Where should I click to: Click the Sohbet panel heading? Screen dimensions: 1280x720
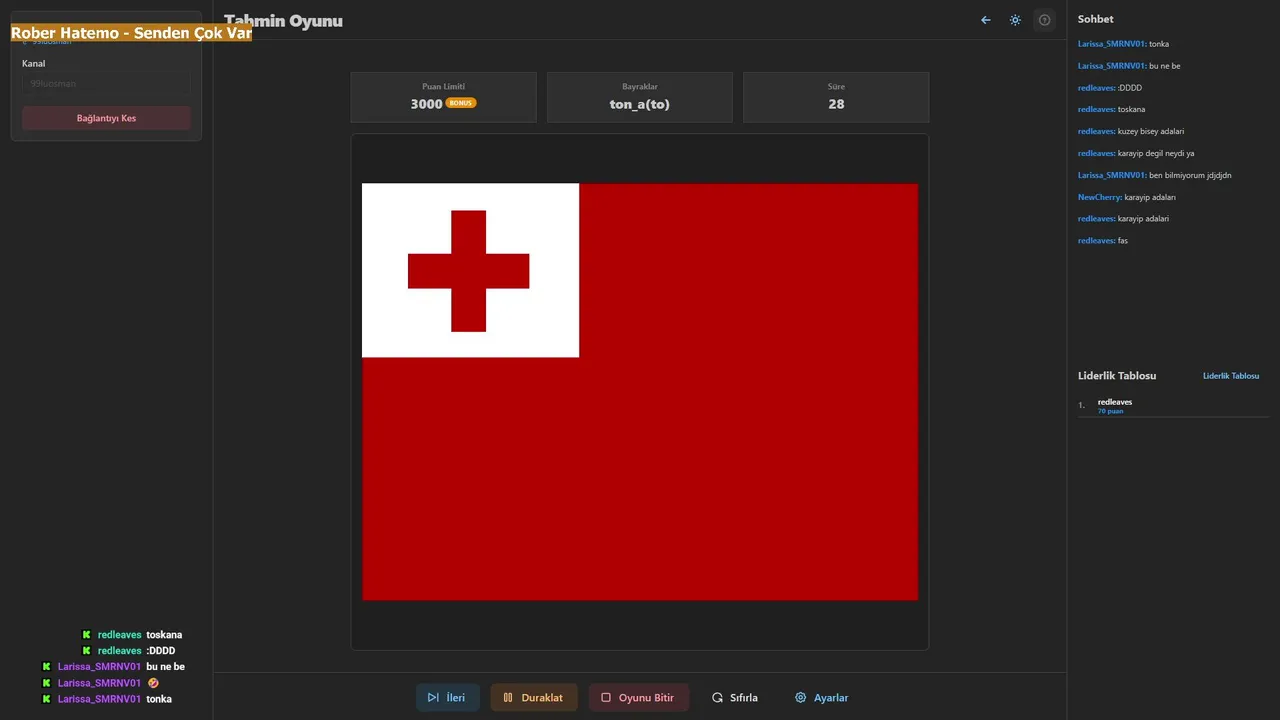(x=1095, y=19)
